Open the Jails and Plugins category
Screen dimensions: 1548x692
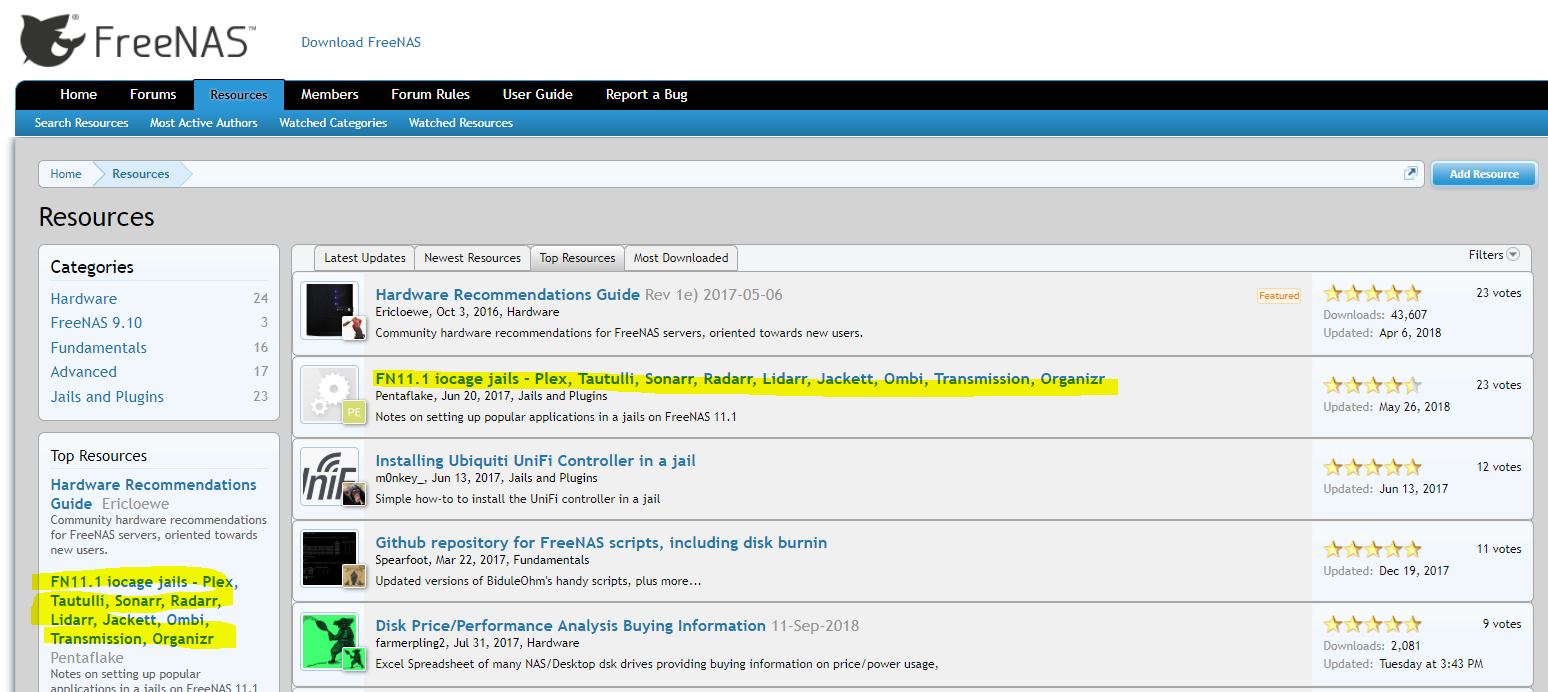click(107, 397)
